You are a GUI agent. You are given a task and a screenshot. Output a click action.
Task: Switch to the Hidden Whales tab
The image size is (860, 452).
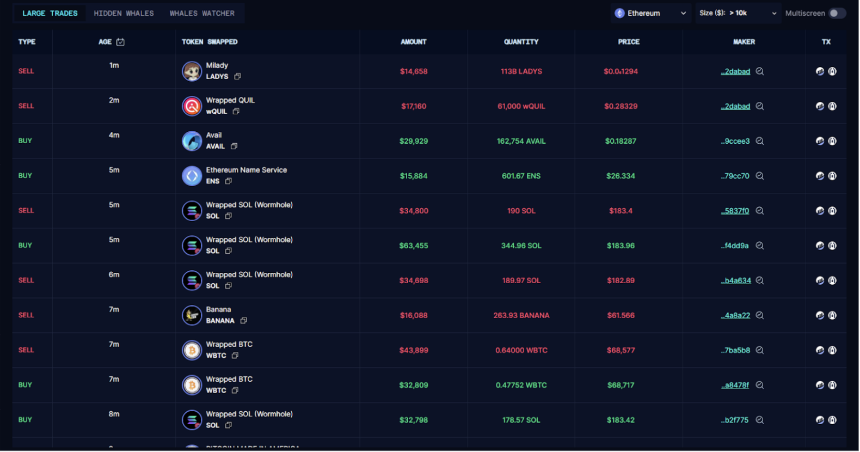pos(124,13)
